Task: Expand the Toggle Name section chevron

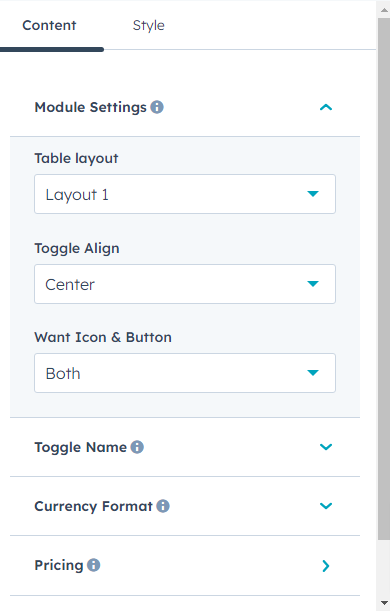Action: coord(326,447)
